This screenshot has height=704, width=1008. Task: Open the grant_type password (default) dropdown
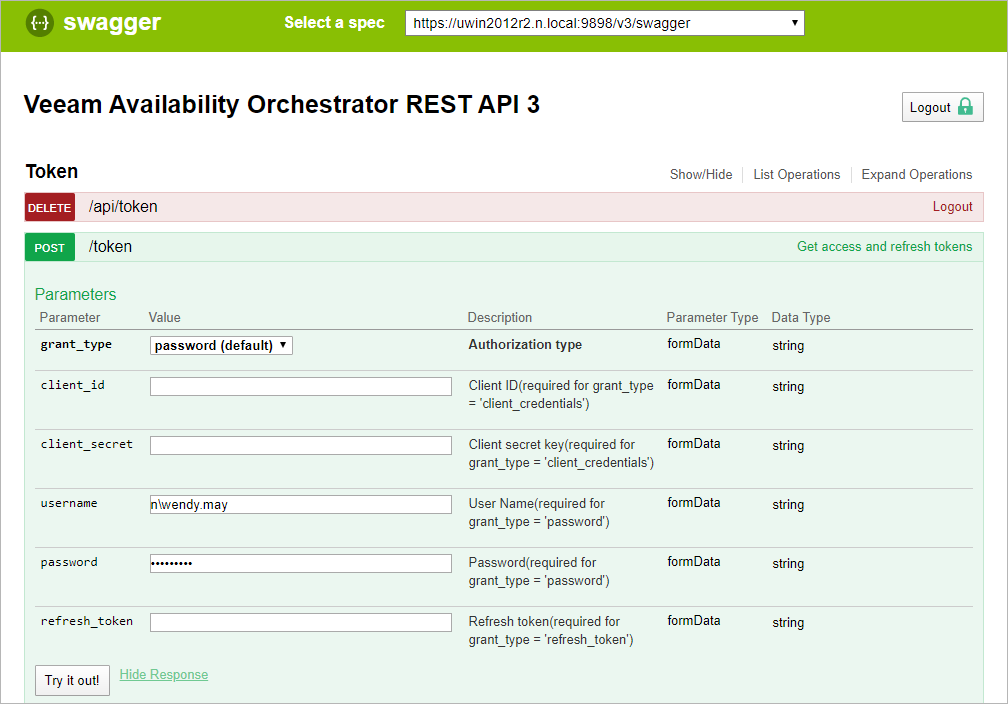[221, 345]
